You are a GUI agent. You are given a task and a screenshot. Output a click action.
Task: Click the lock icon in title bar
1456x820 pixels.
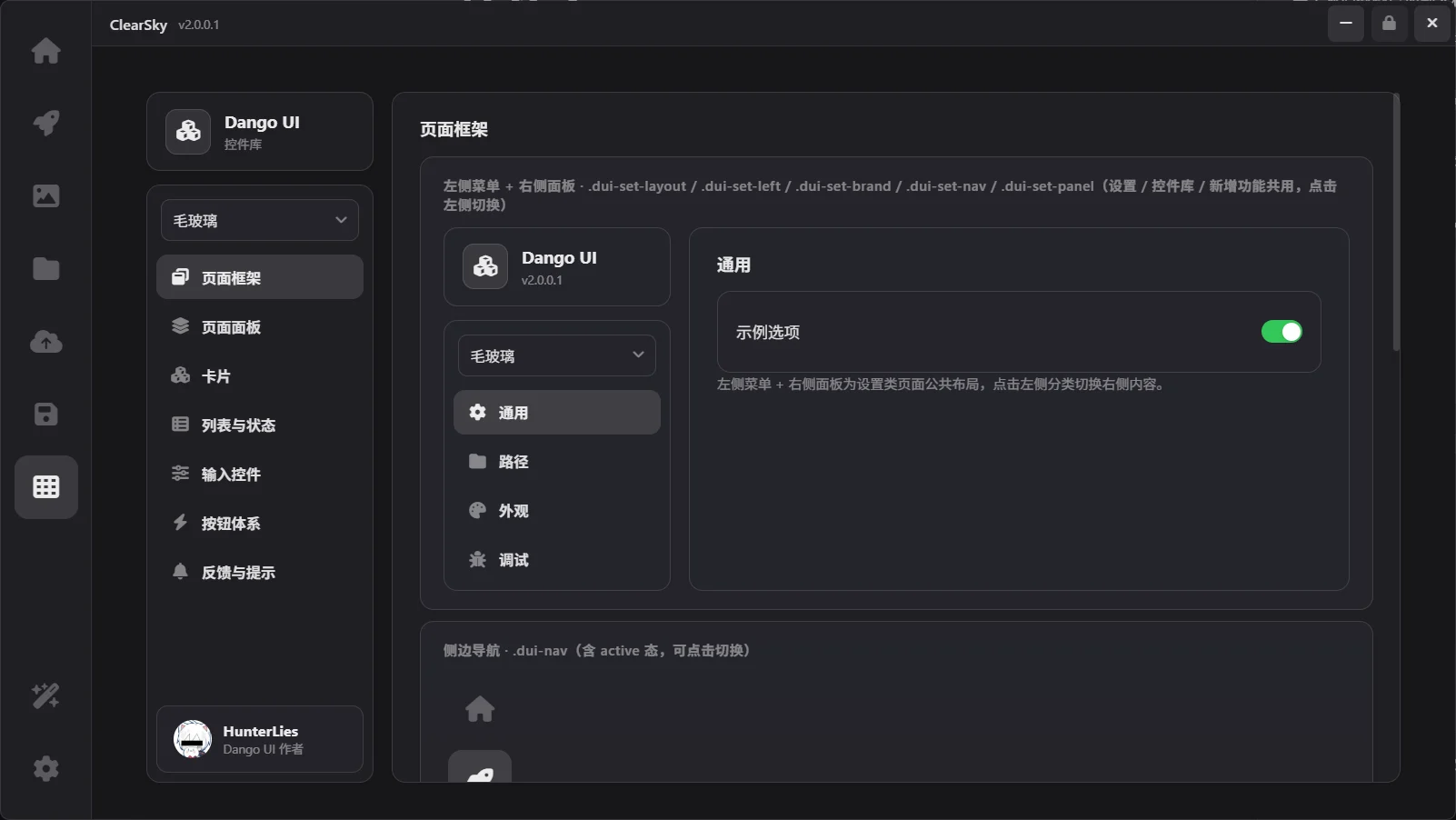coord(1389,24)
